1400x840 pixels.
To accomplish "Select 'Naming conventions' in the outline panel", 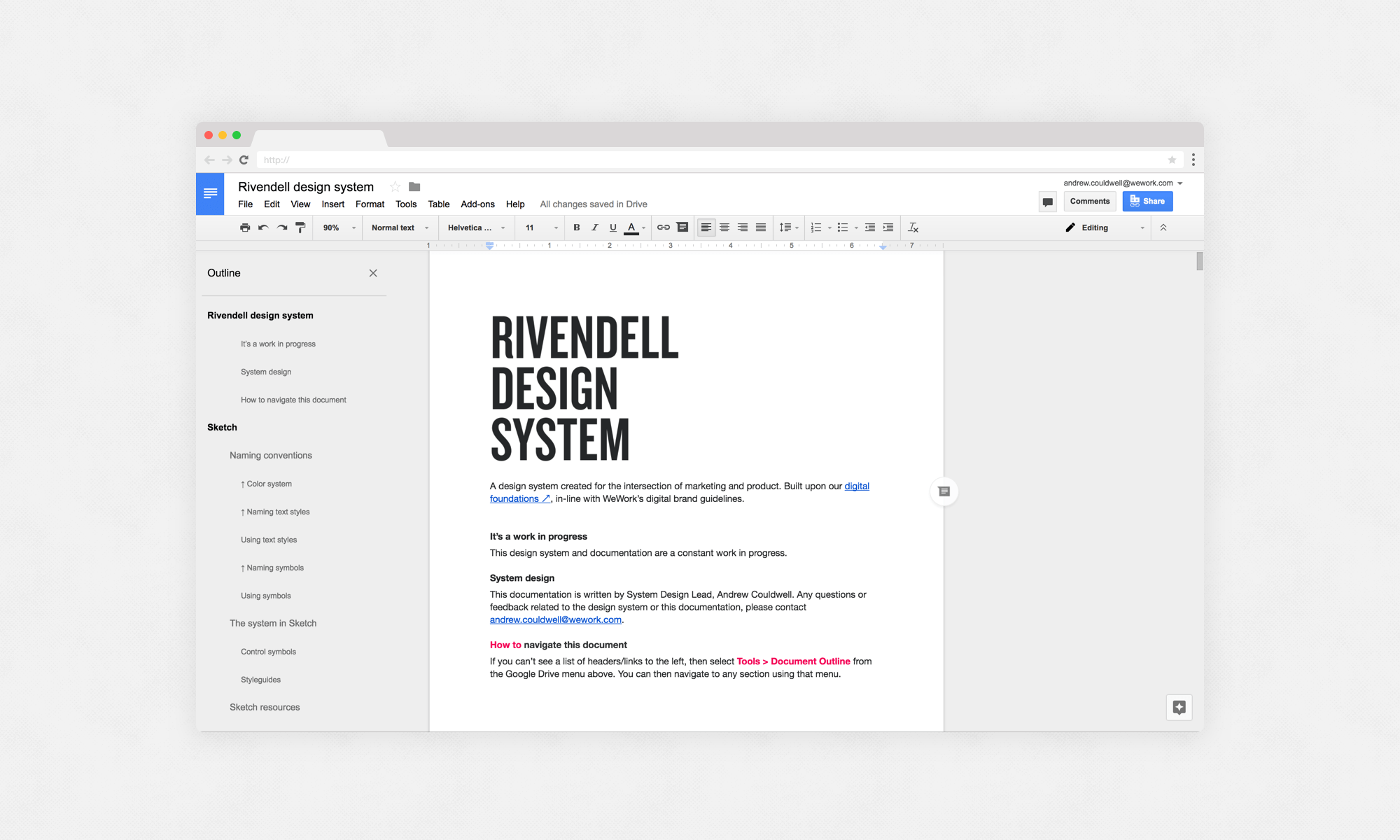I will [270, 455].
